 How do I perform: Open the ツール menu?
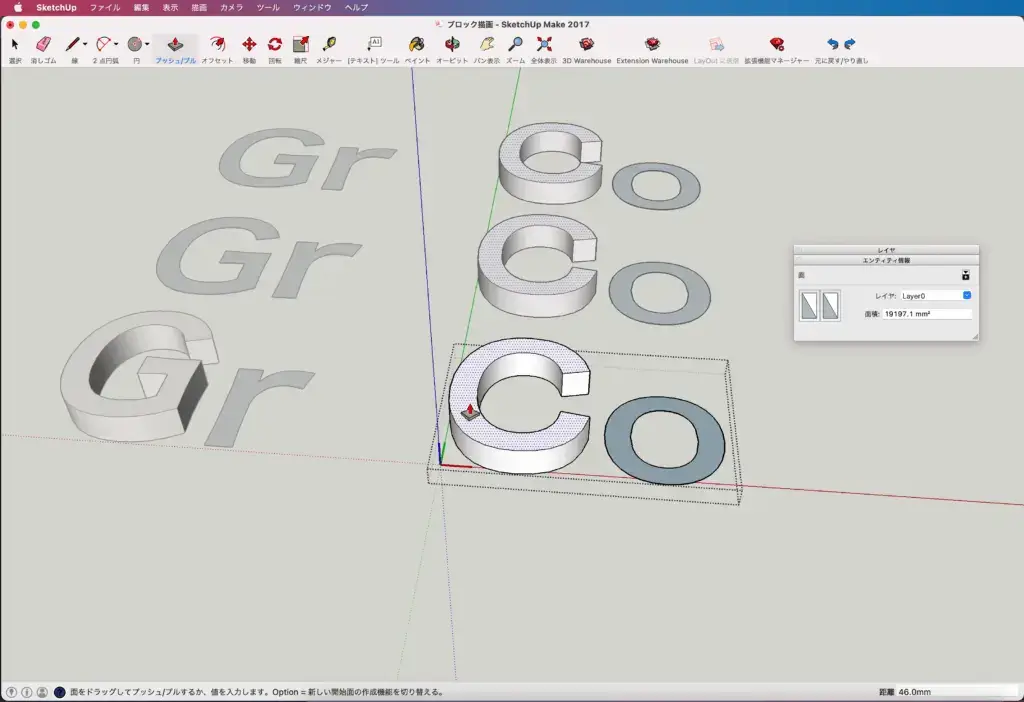coord(268,8)
